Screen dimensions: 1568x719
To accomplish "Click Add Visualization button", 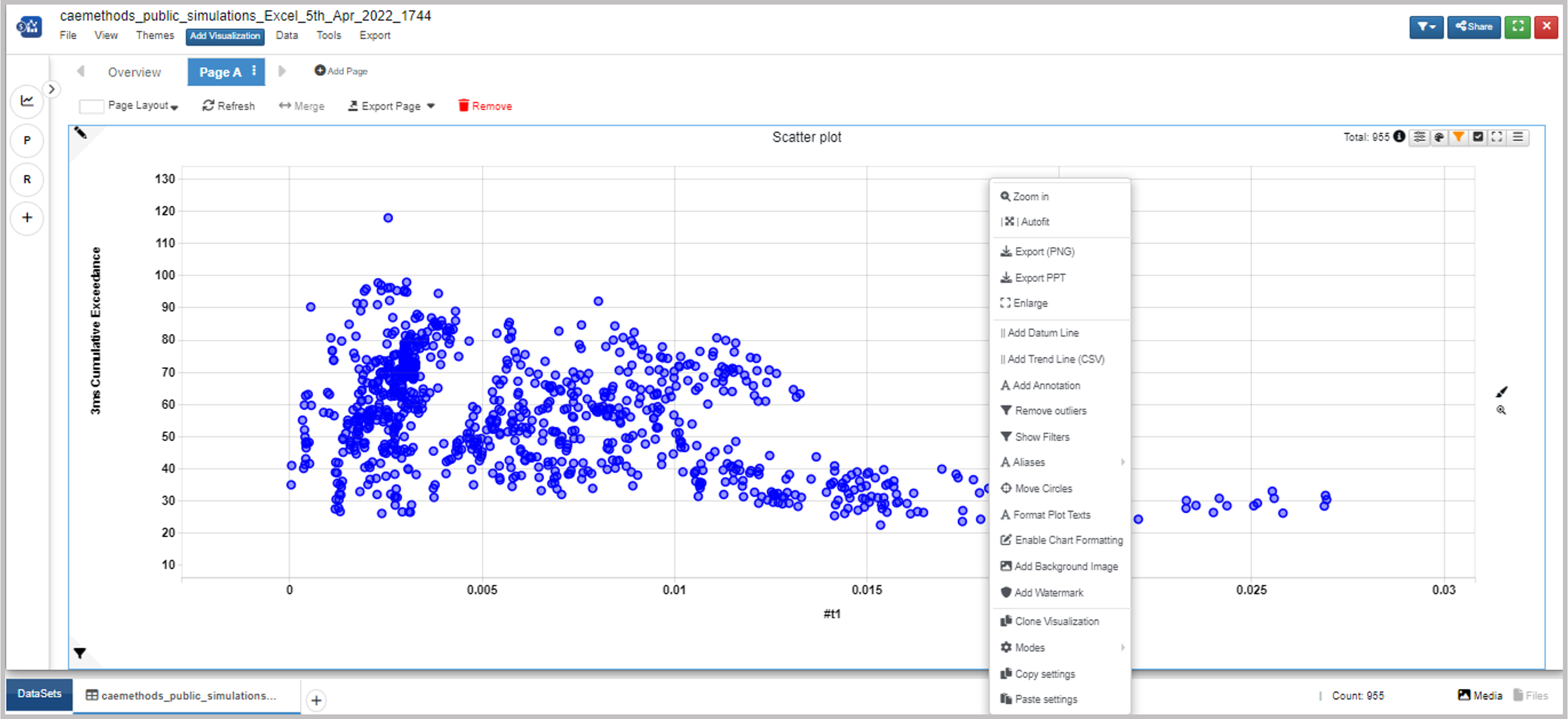I will coord(225,36).
